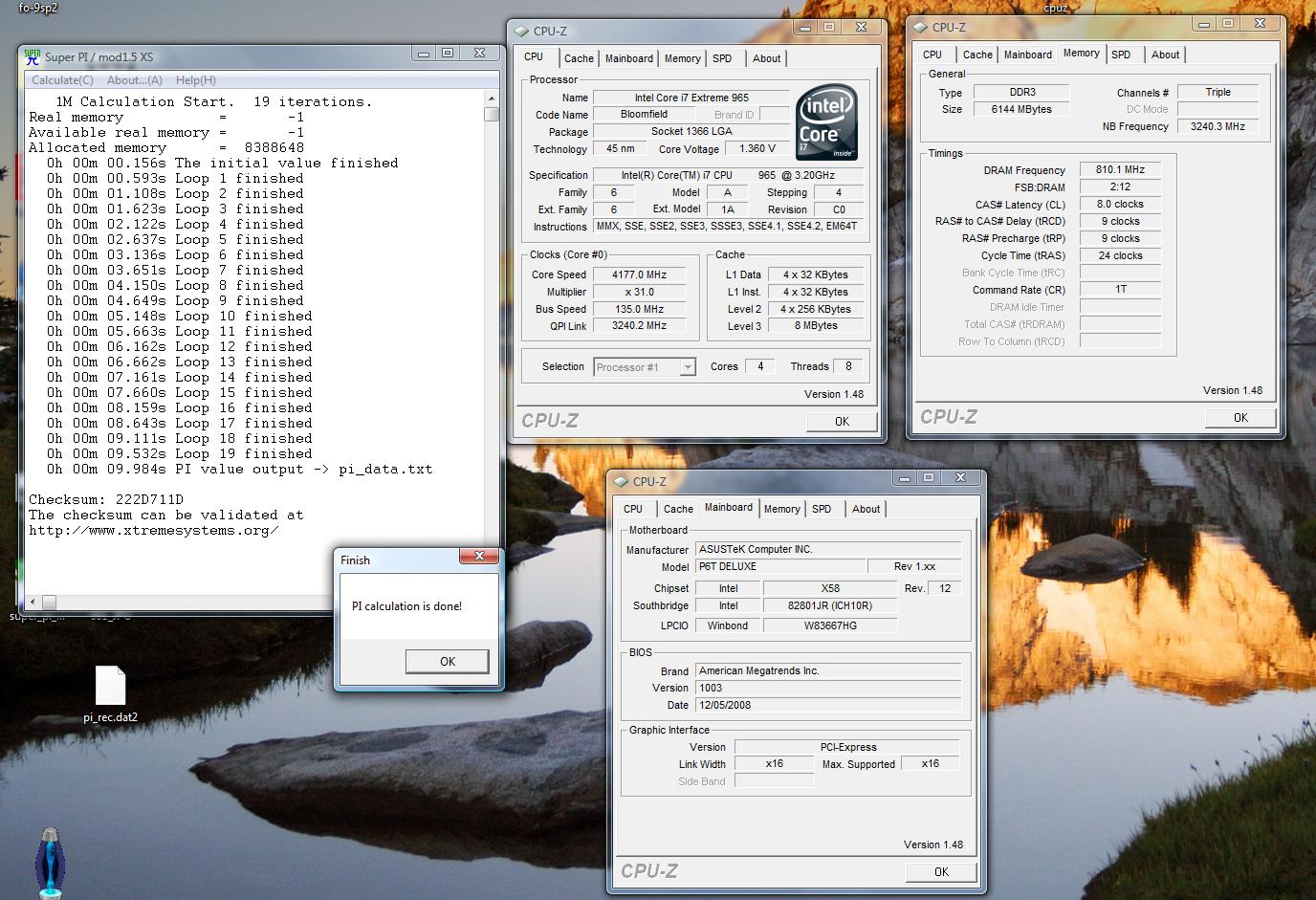Switch to Cache tab in CPU window

pos(579,58)
